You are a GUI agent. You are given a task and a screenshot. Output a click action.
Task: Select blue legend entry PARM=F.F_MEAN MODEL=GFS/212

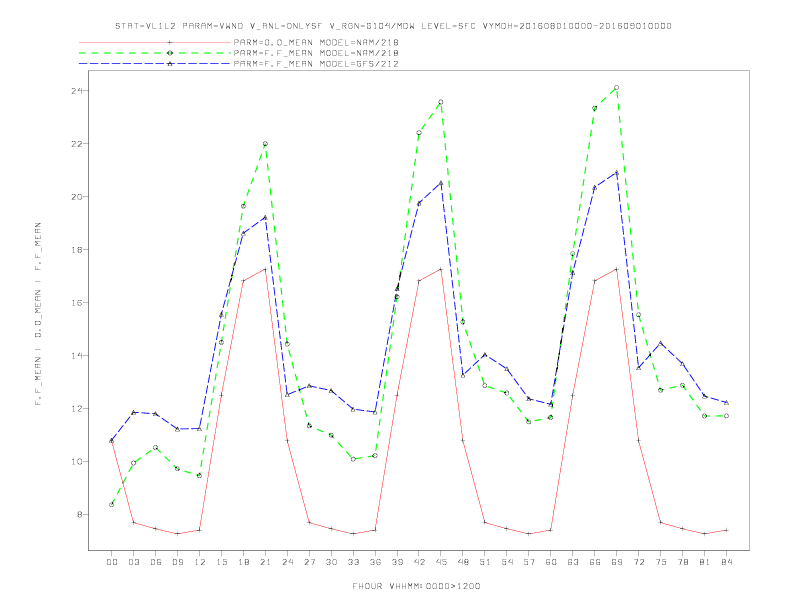[316, 64]
